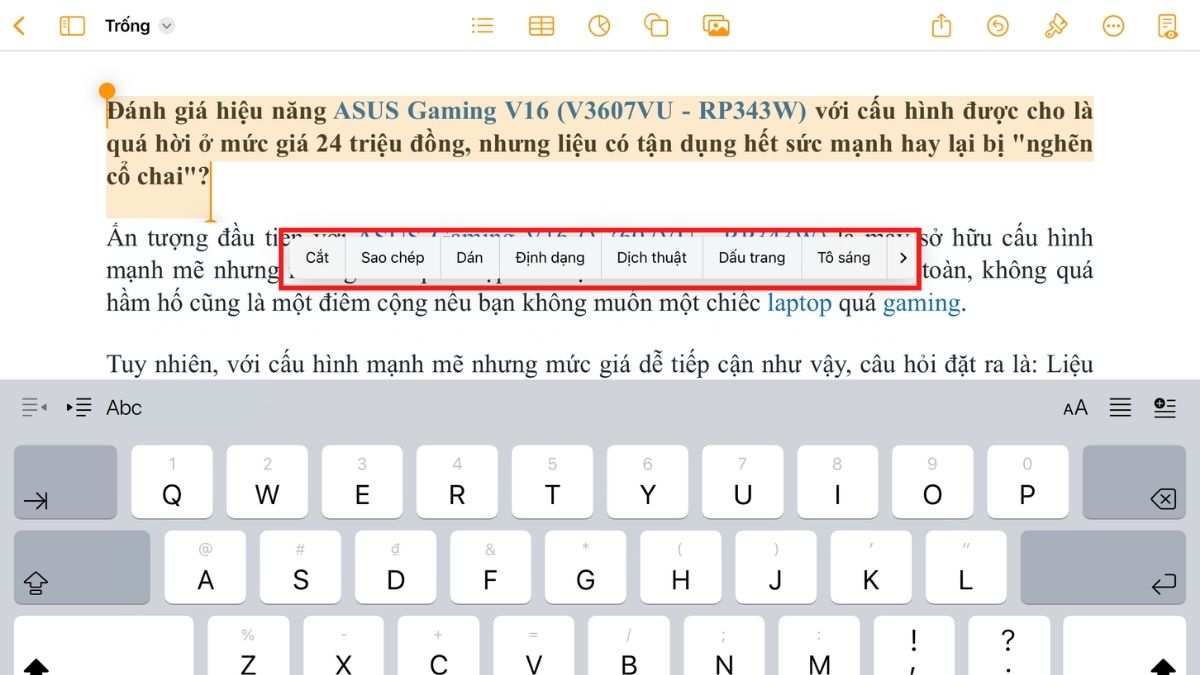The height and width of the screenshot is (675, 1200).
Task: Open the laptop hyperlink in the paragraph
Action: (799, 303)
